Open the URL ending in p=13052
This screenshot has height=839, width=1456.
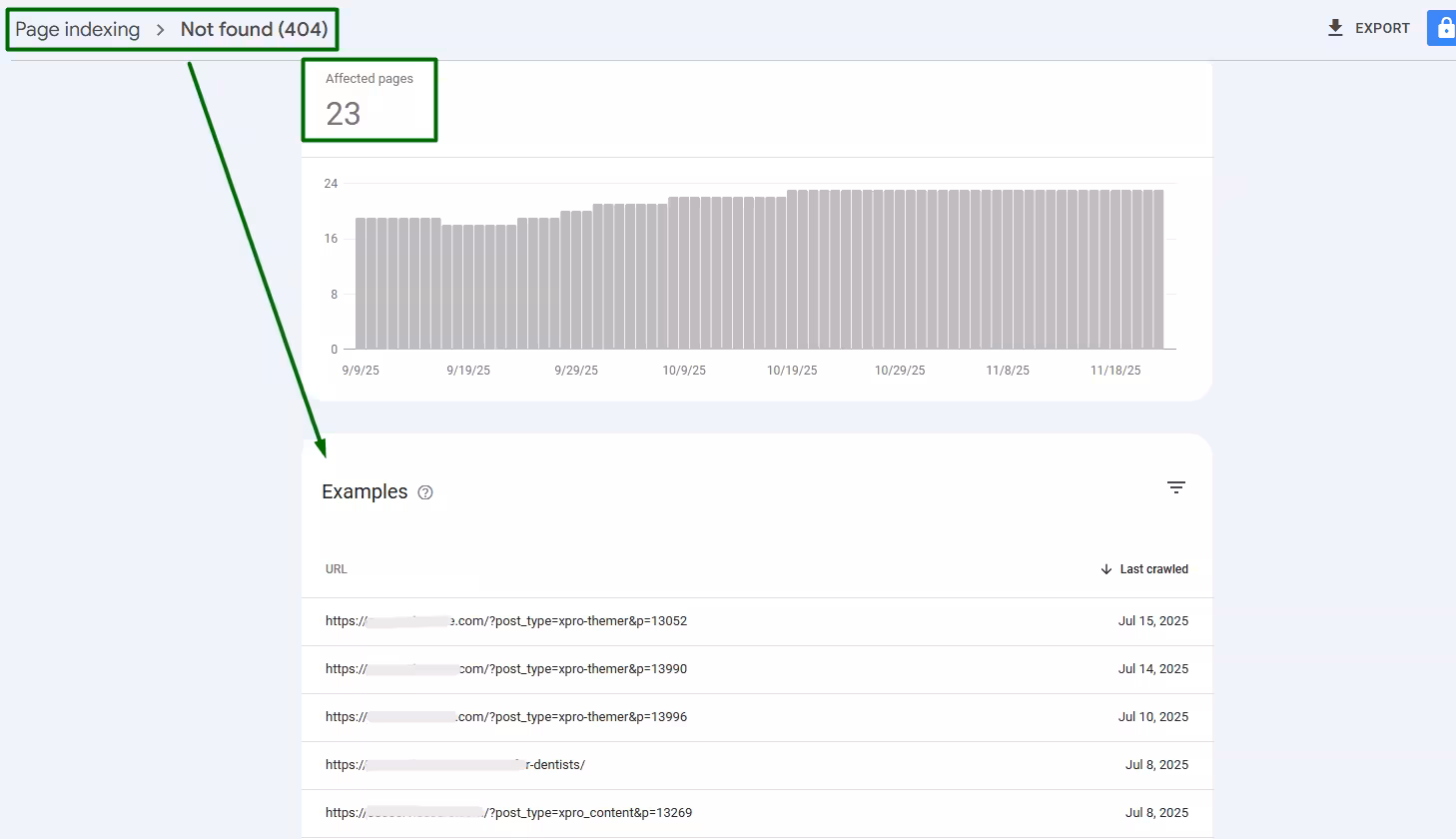tap(504, 620)
